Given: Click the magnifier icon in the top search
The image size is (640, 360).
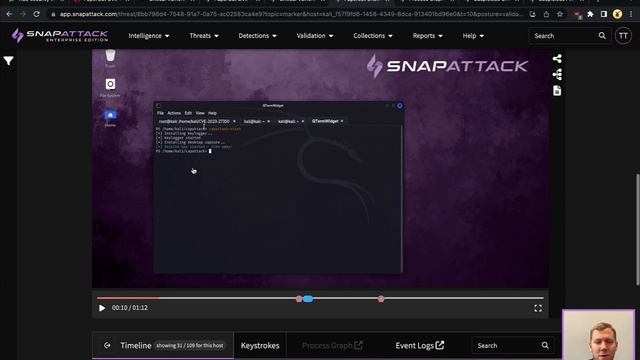Looking at the screenshot, I should pyautogui.click(x=602, y=36).
